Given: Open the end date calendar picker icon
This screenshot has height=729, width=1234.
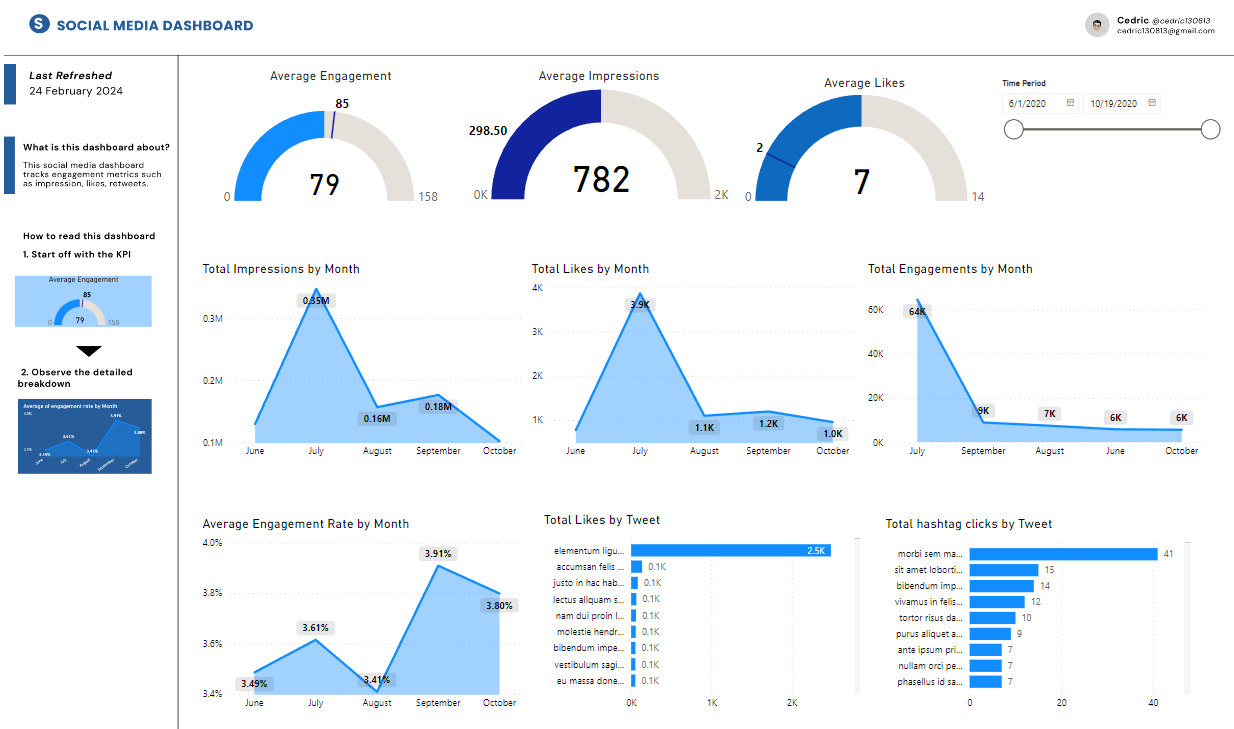Looking at the screenshot, I should 1152,103.
